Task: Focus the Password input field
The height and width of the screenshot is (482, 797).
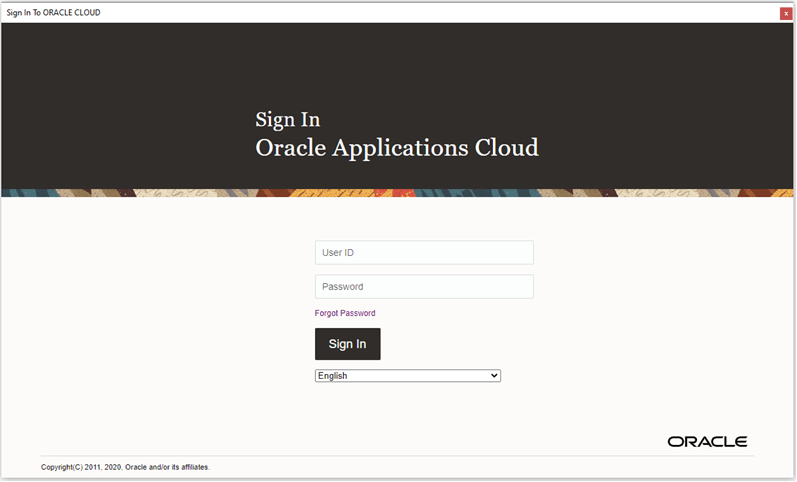Action: click(x=424, y=286)
